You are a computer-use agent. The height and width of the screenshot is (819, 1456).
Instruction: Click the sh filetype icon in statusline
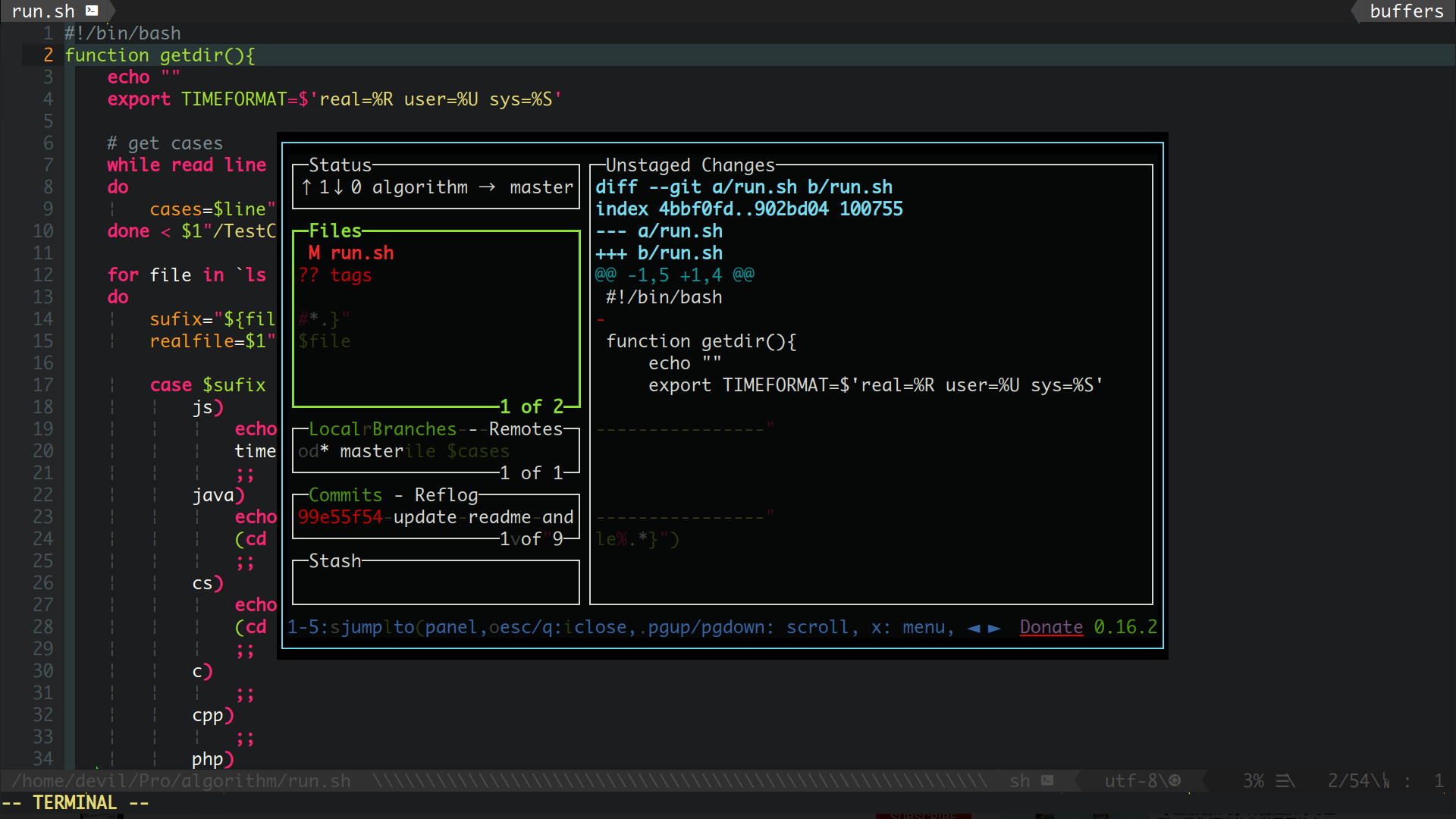[x=1047, y=780]
